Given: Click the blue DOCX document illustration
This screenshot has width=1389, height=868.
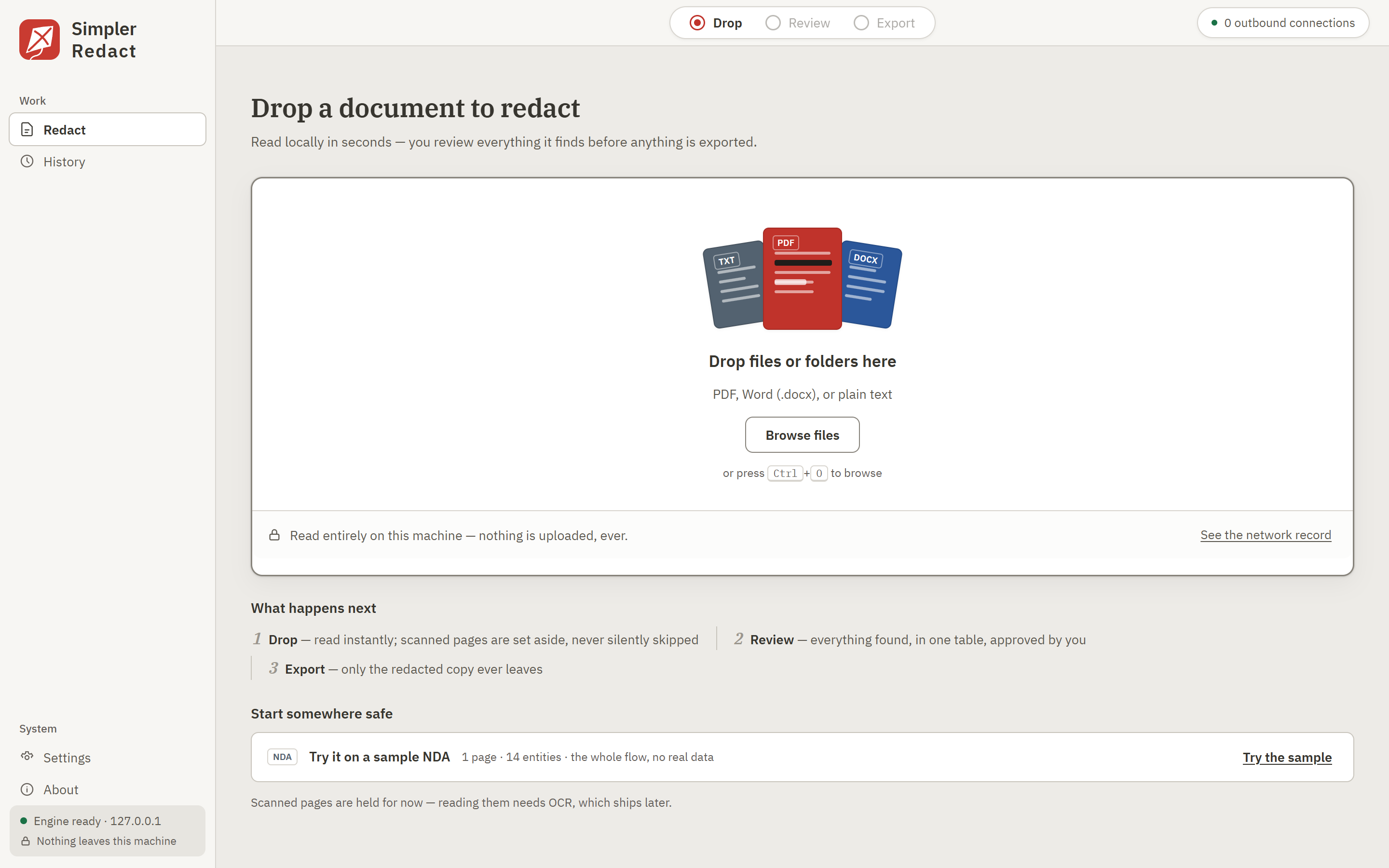Looking at the screenshot, I should coord(872,285).
